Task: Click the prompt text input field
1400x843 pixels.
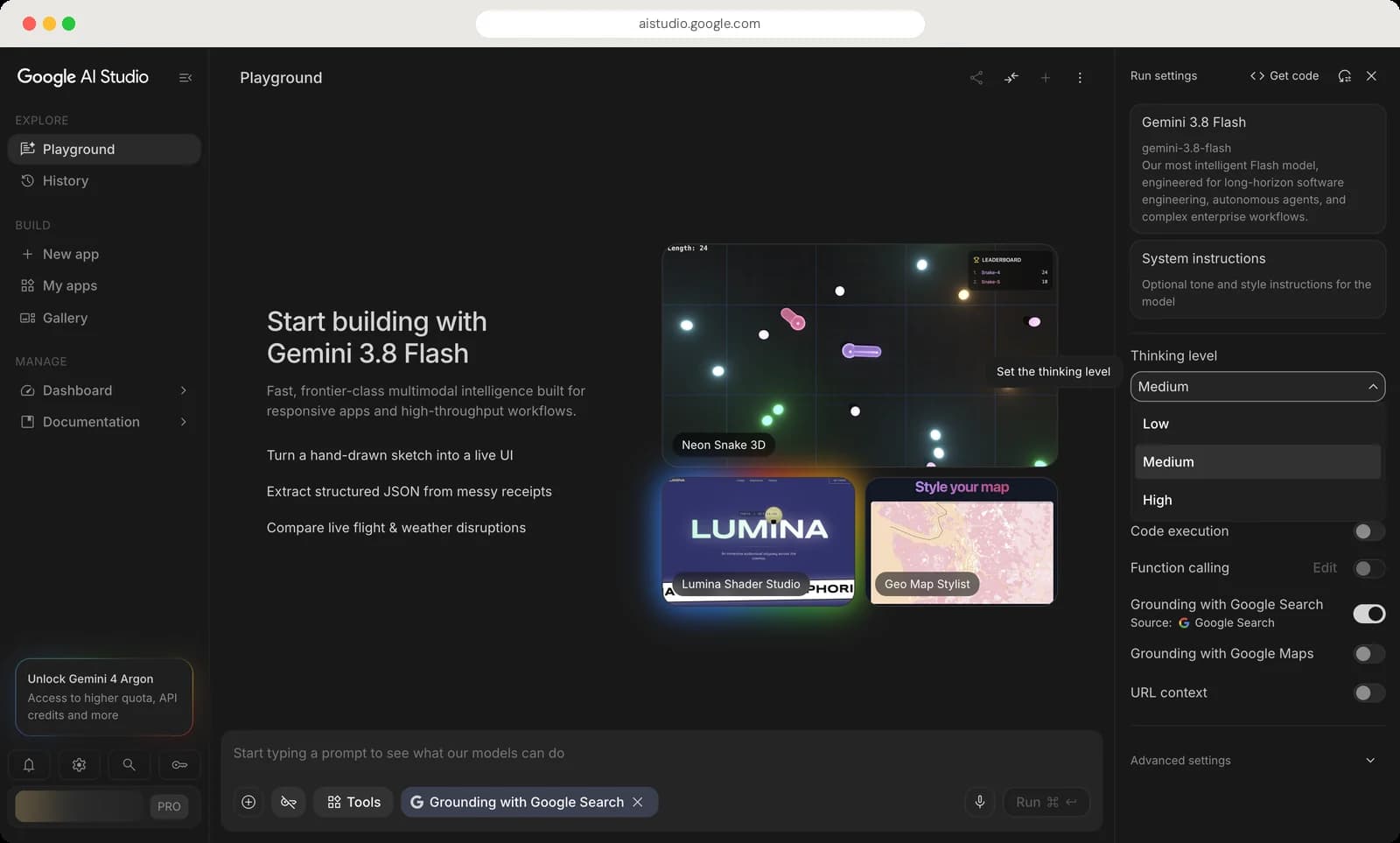Action: coord(661,753)
